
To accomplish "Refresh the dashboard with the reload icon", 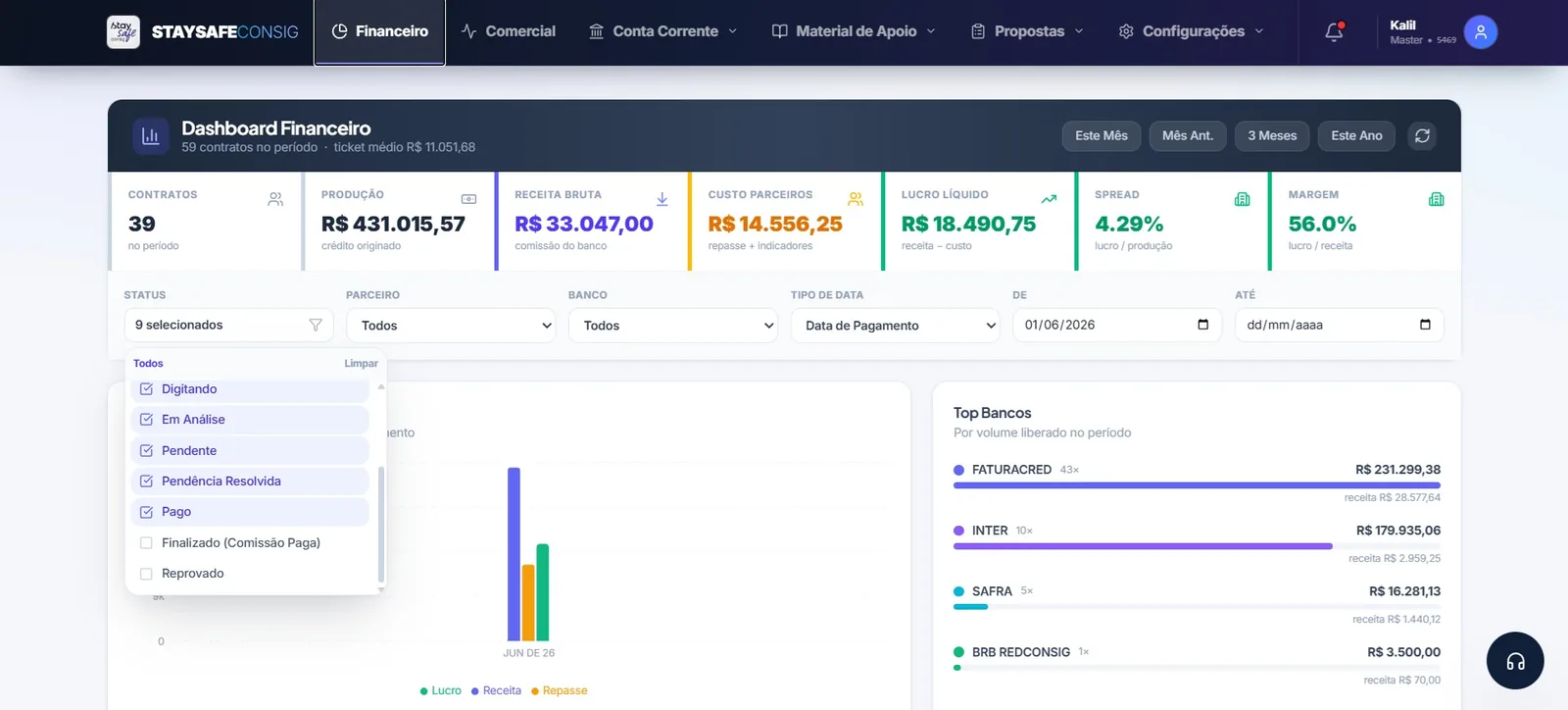I will [x=1422, y=135].
